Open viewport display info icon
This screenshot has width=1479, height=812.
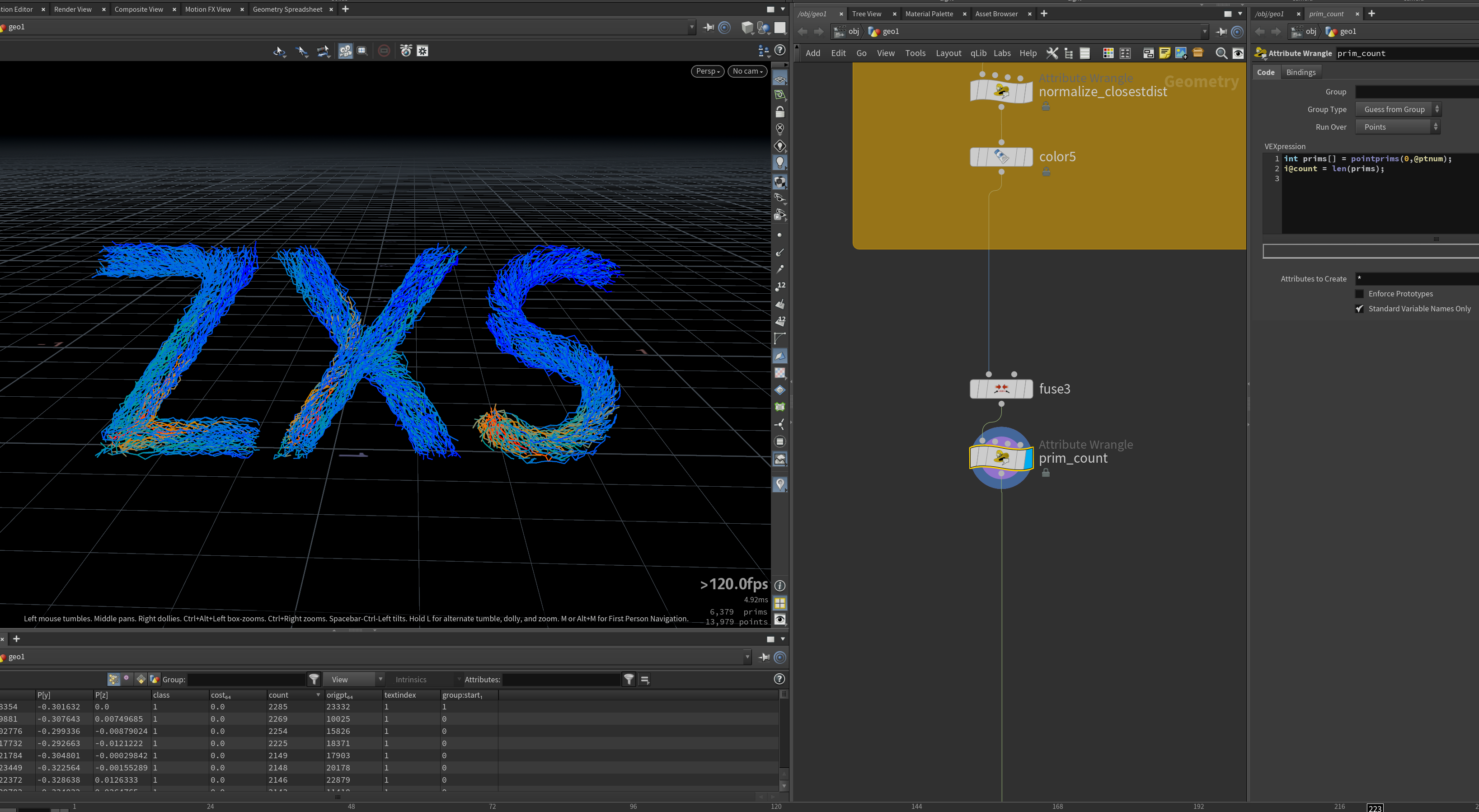tap(779, 586)
